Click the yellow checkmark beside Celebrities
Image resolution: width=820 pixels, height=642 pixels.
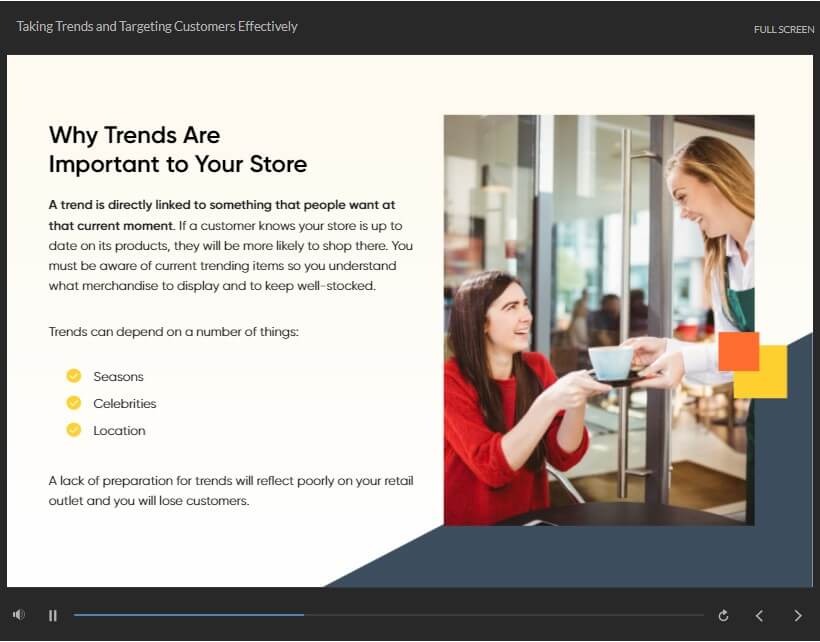[73, 403]
